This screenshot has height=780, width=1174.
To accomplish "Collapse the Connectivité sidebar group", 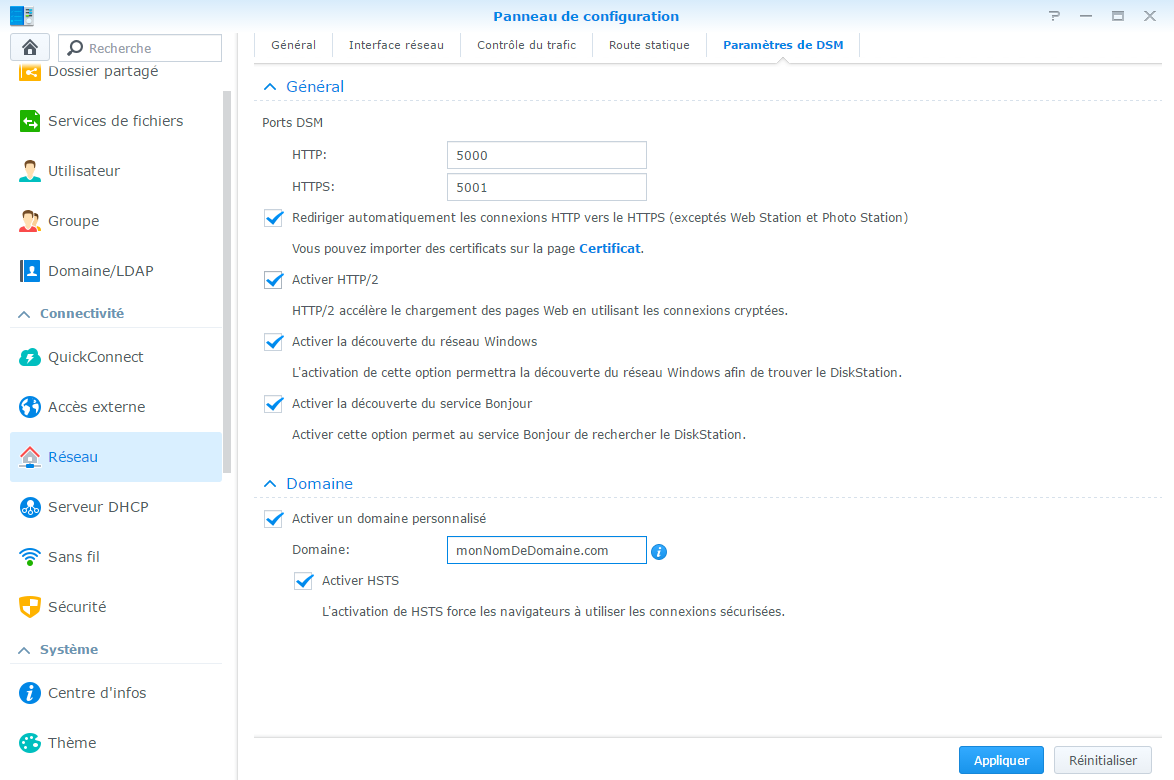I will point(24,314).
